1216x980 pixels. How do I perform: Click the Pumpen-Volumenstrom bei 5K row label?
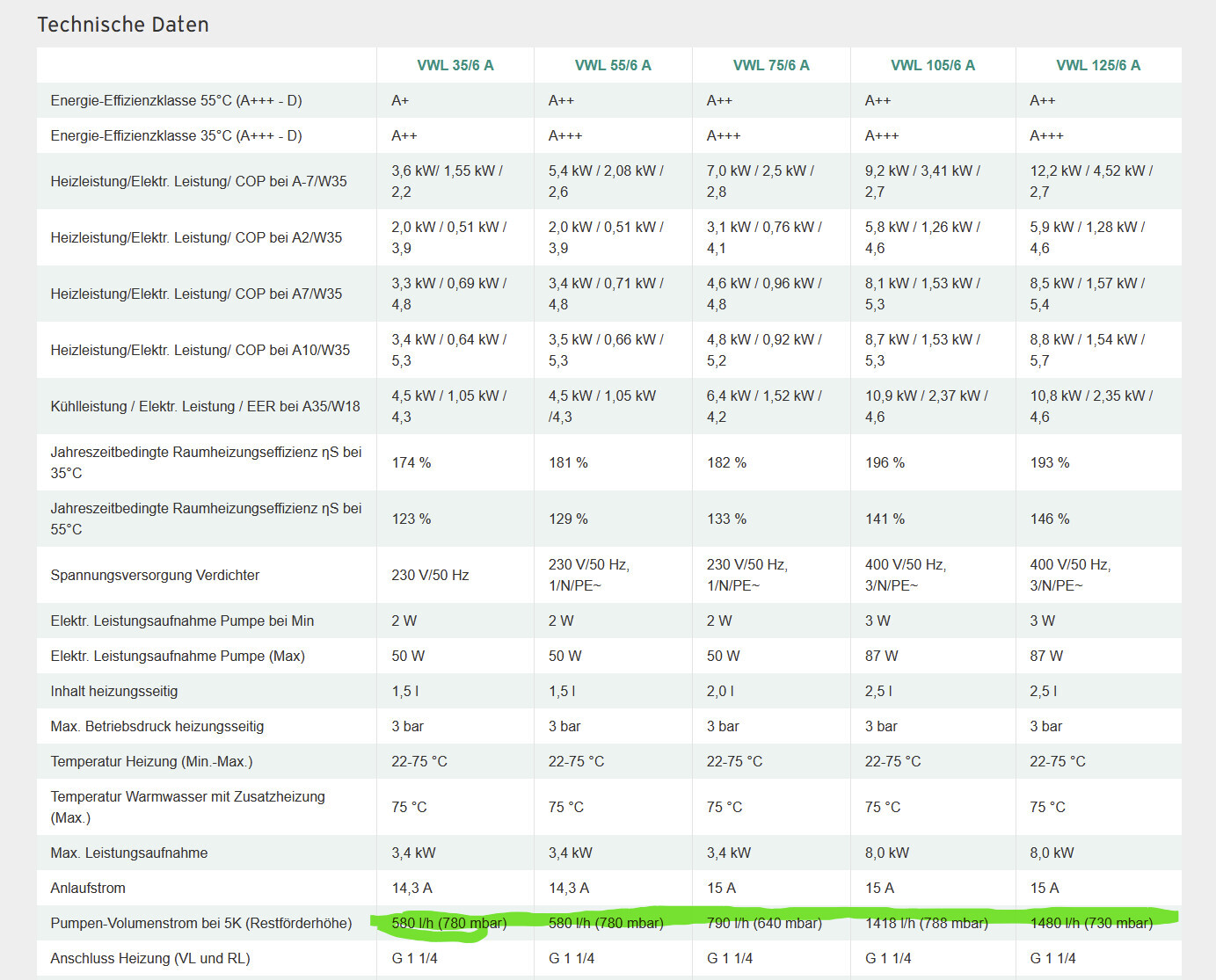[x=200, y=923]
